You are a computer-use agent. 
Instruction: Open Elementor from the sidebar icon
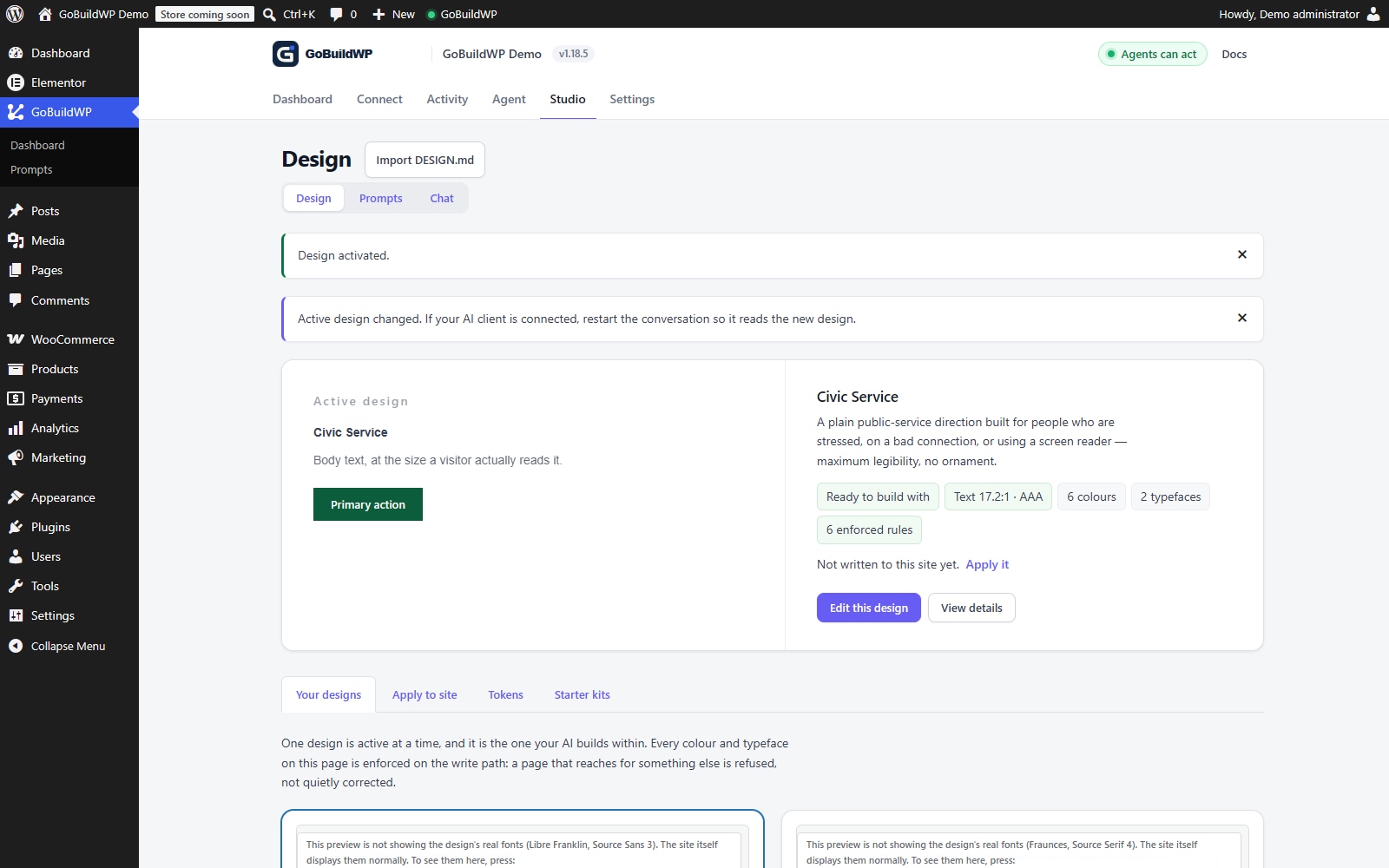click(x=16, y=82)
